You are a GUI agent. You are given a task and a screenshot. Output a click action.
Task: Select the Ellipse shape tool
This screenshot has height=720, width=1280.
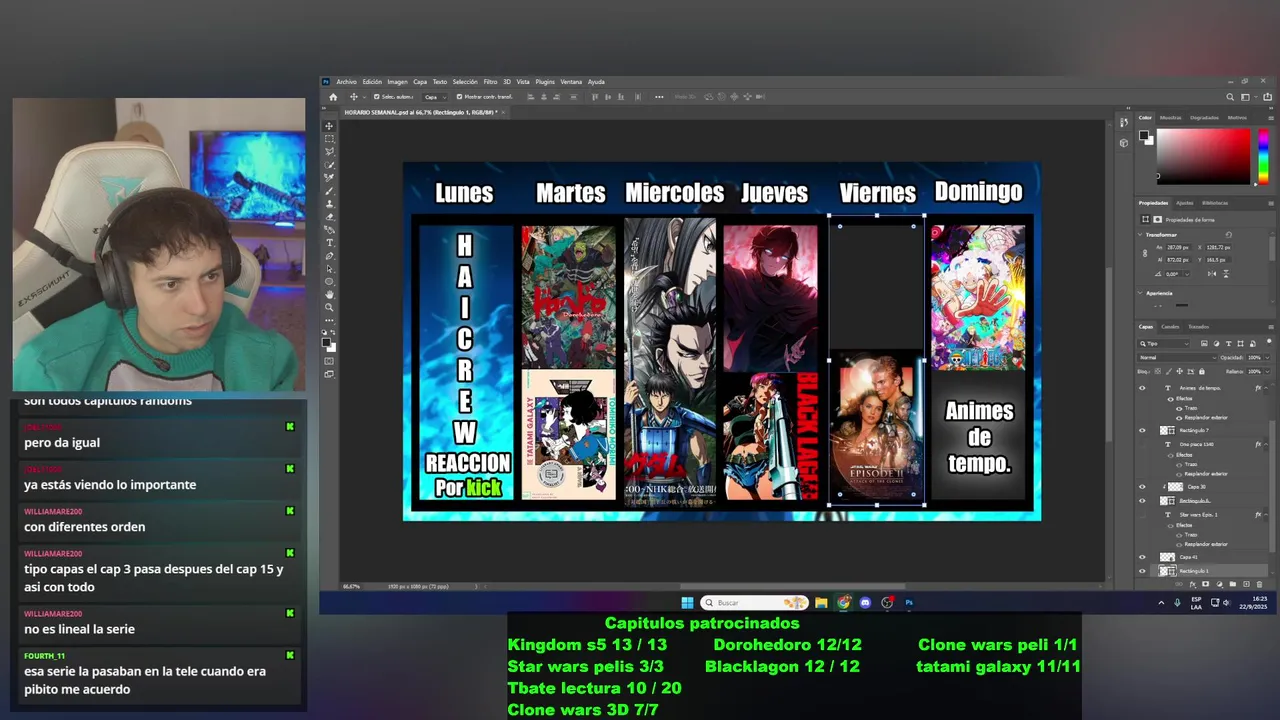pos(329,281)
